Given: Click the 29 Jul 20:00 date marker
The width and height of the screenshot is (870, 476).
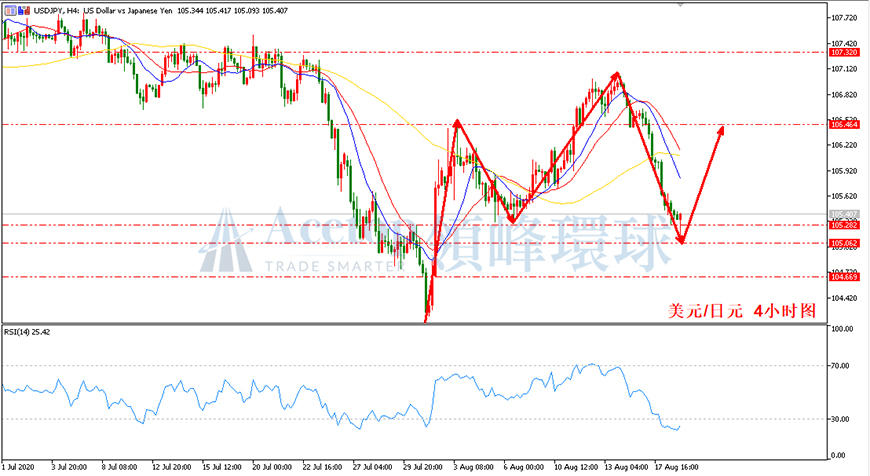Looking at the screenshot, I should point(423,467).
